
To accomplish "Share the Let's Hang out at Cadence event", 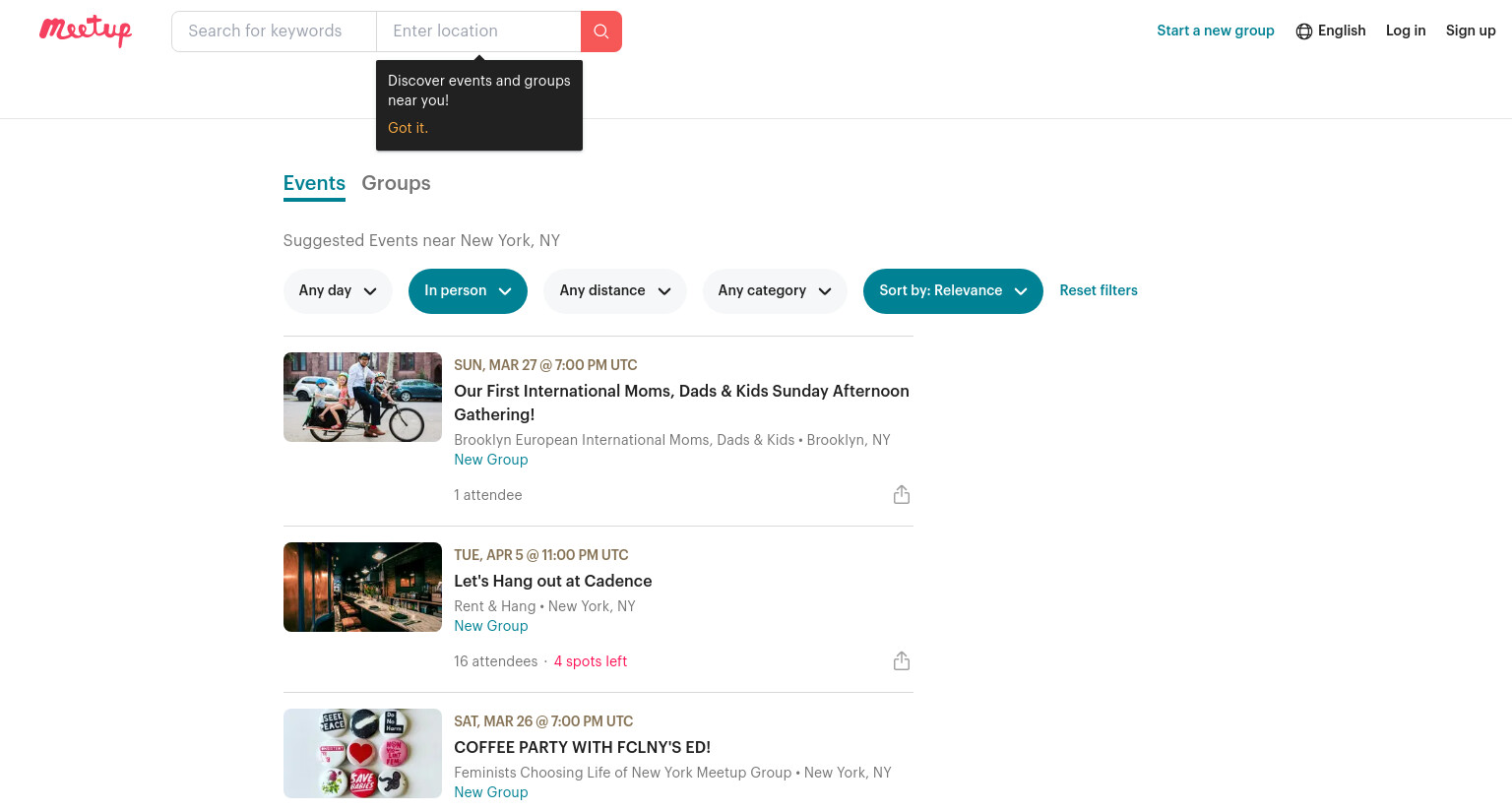I will [902, 661].
